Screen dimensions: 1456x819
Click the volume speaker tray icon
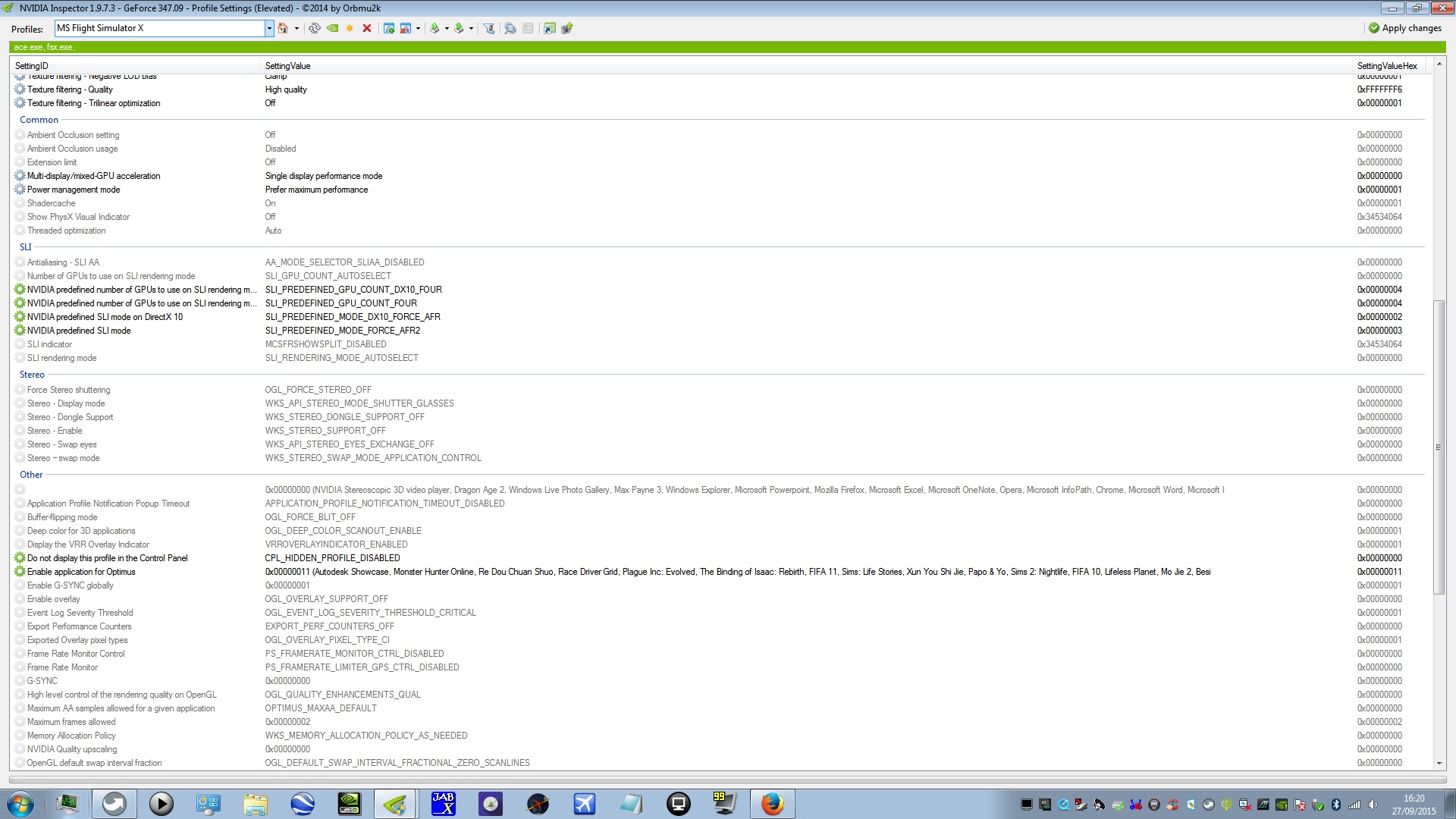coord(1373,805)
